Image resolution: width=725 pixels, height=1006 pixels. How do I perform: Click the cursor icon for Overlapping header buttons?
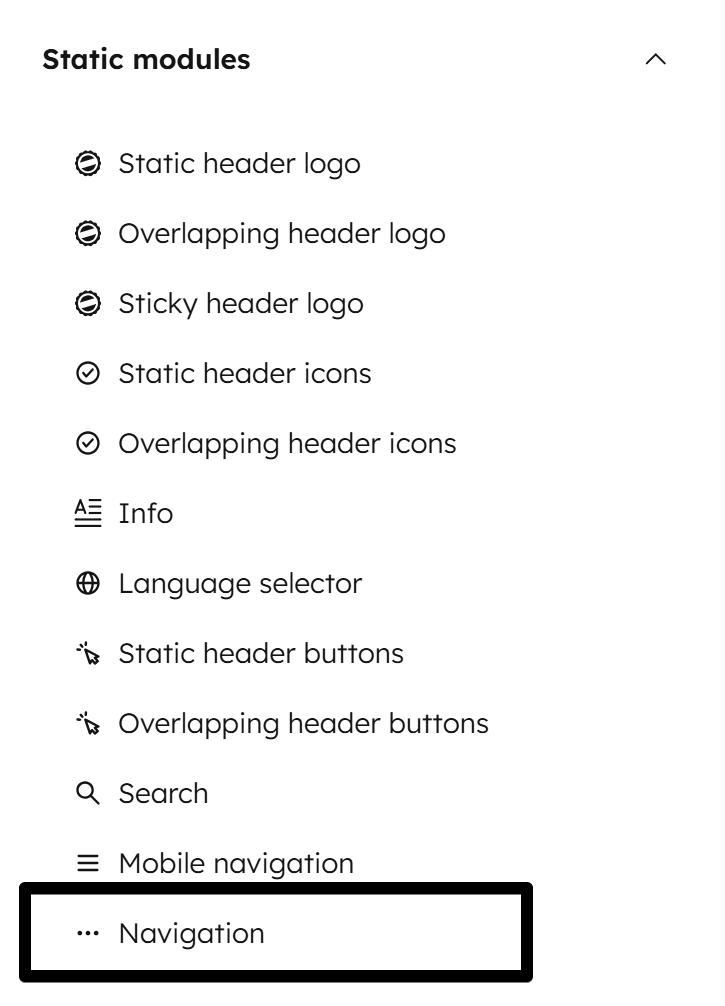(89, 723)
